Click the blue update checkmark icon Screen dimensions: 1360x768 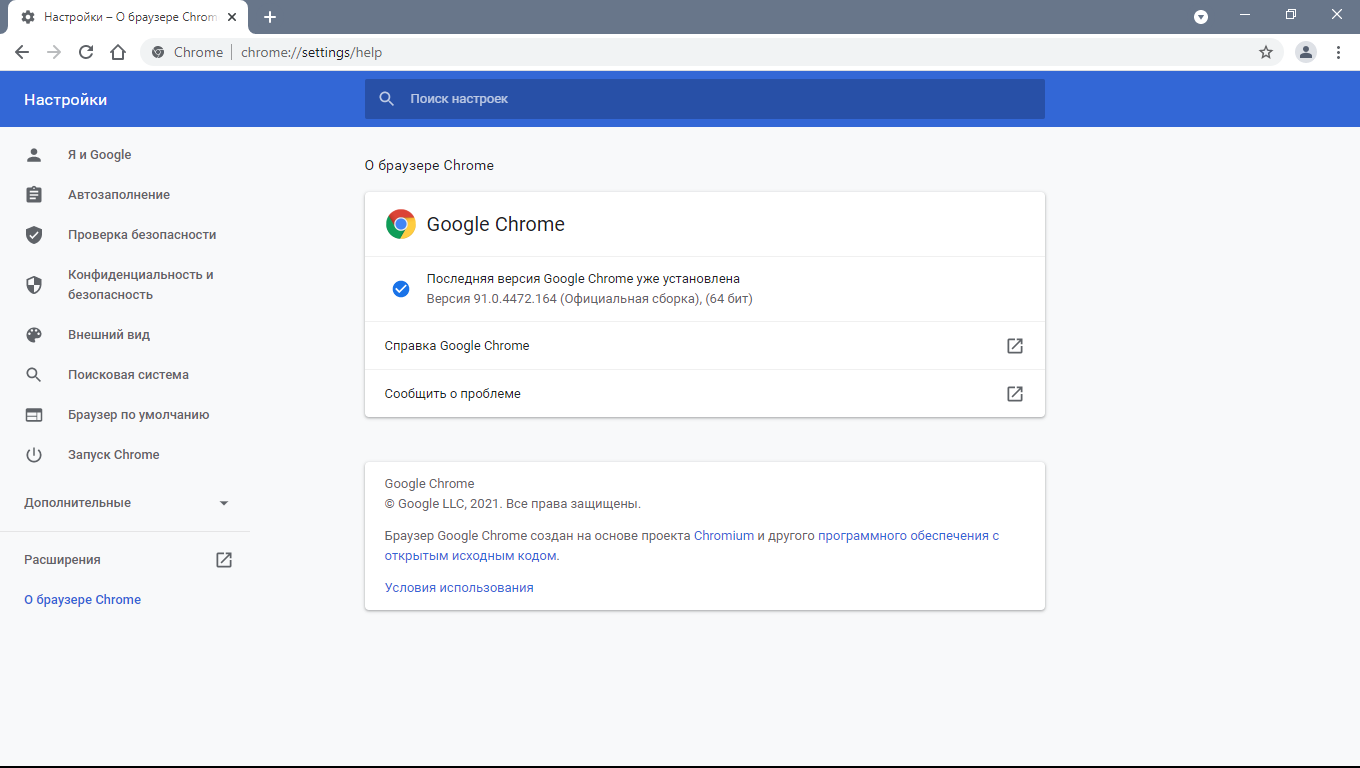(x=401, y=289)
